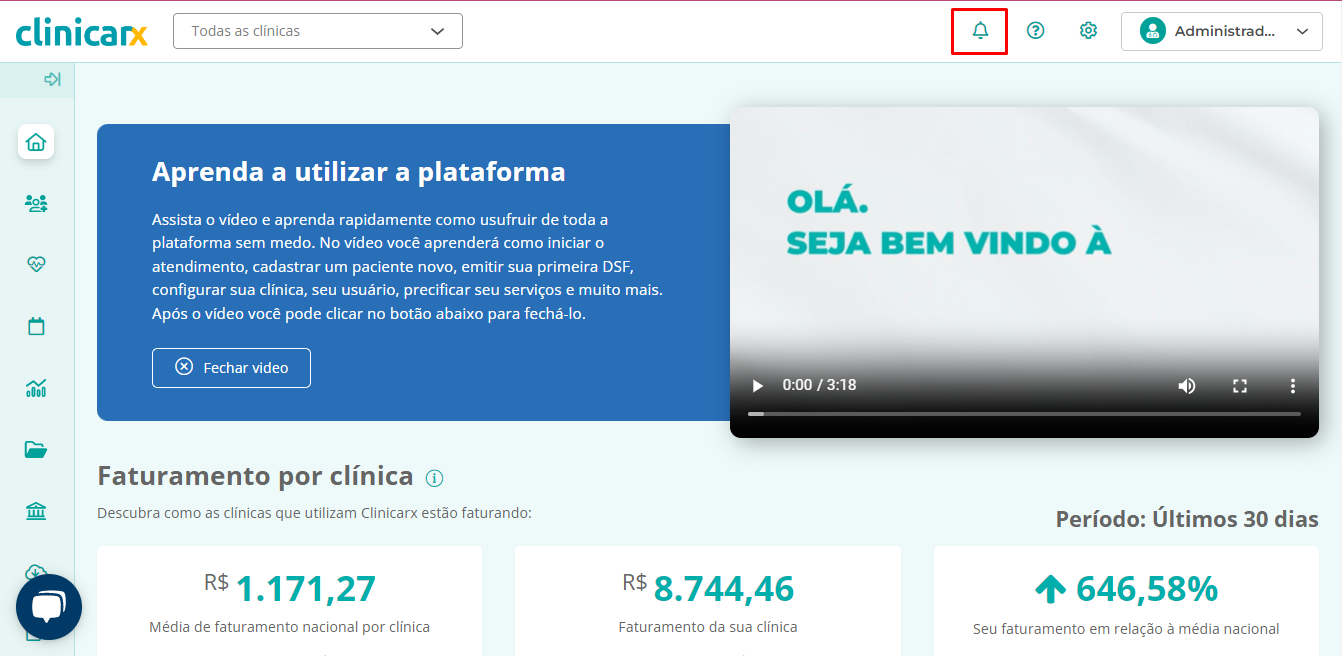Open the folder icon in sidebar

point(36,450)
